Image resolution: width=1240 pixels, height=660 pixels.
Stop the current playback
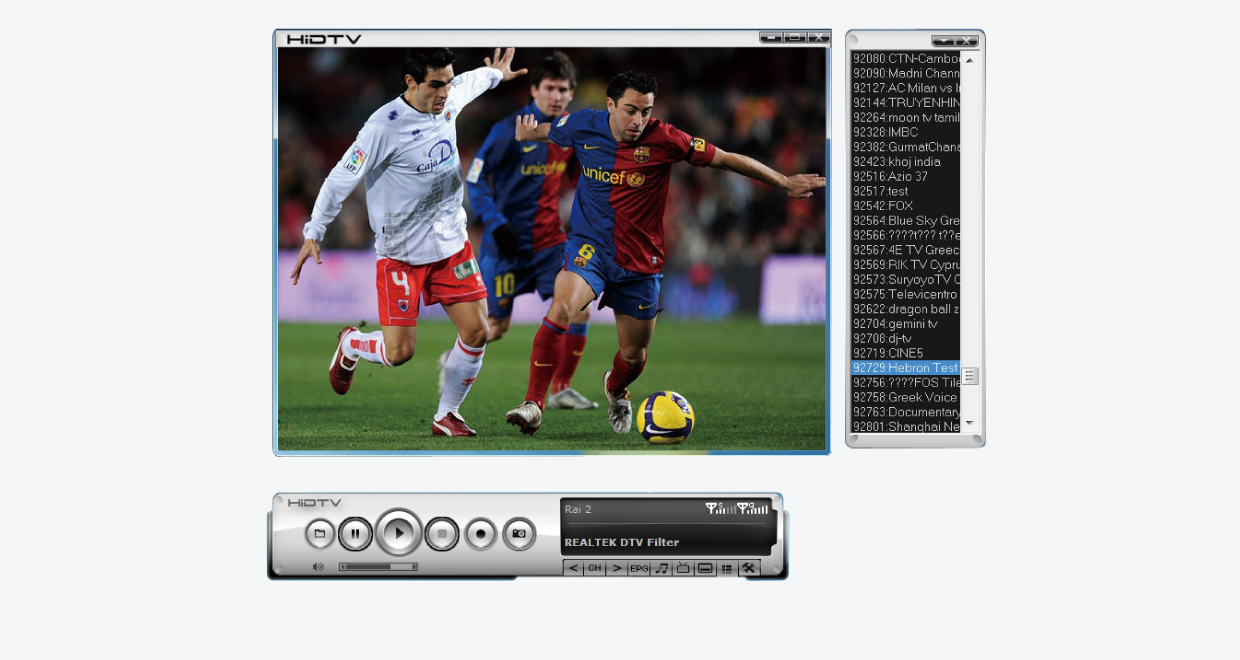[442, 534]
